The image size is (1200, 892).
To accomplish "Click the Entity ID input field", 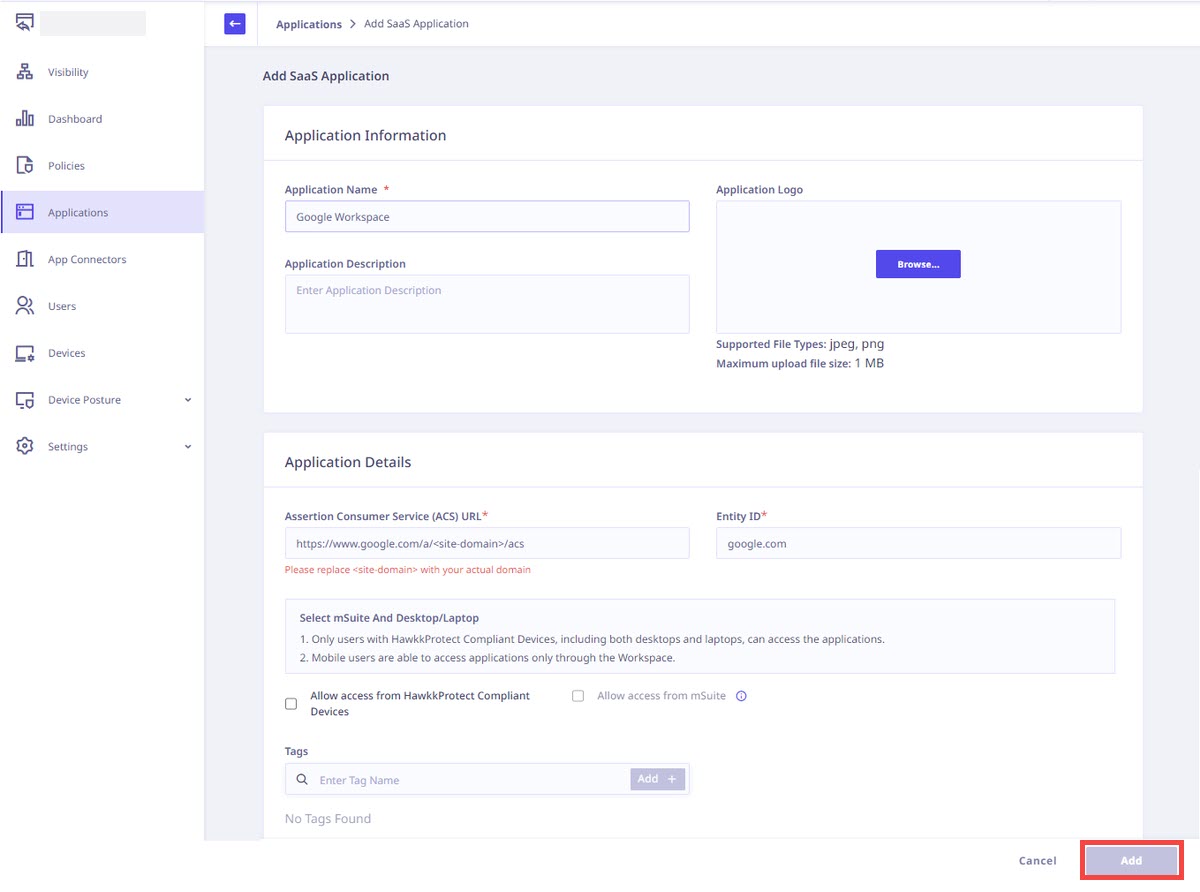I will click(x=919, y=543).
